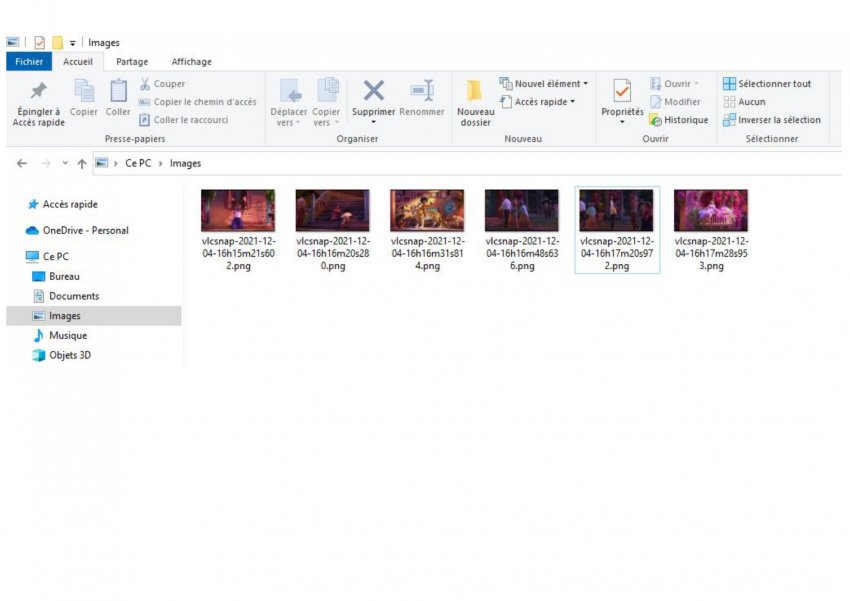Image resolution: width=850 pixels, height=601 pixels.
Task: Click Sélectionner tout
Action: click(767, 84)
